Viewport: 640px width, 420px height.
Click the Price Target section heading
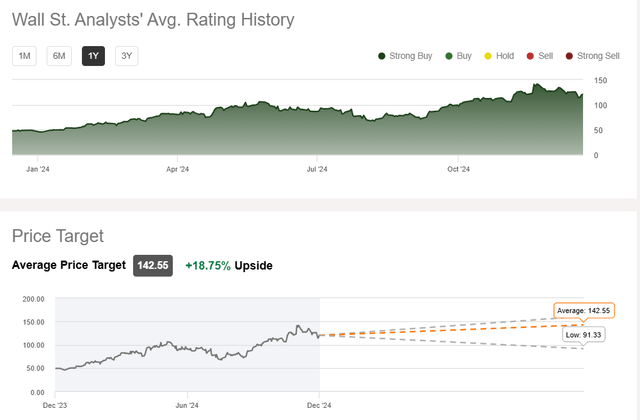(x=58, y=236)
